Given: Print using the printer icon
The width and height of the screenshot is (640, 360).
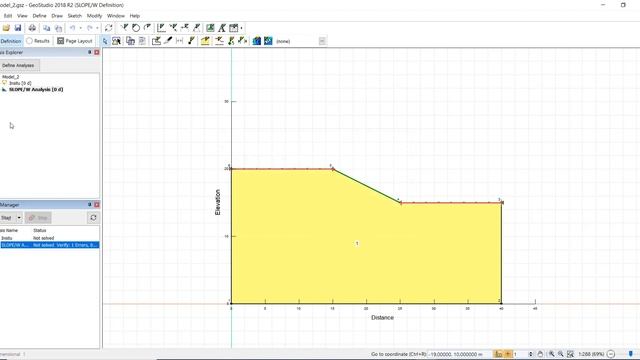Looking at the screenshot, I should coord(32,28).
